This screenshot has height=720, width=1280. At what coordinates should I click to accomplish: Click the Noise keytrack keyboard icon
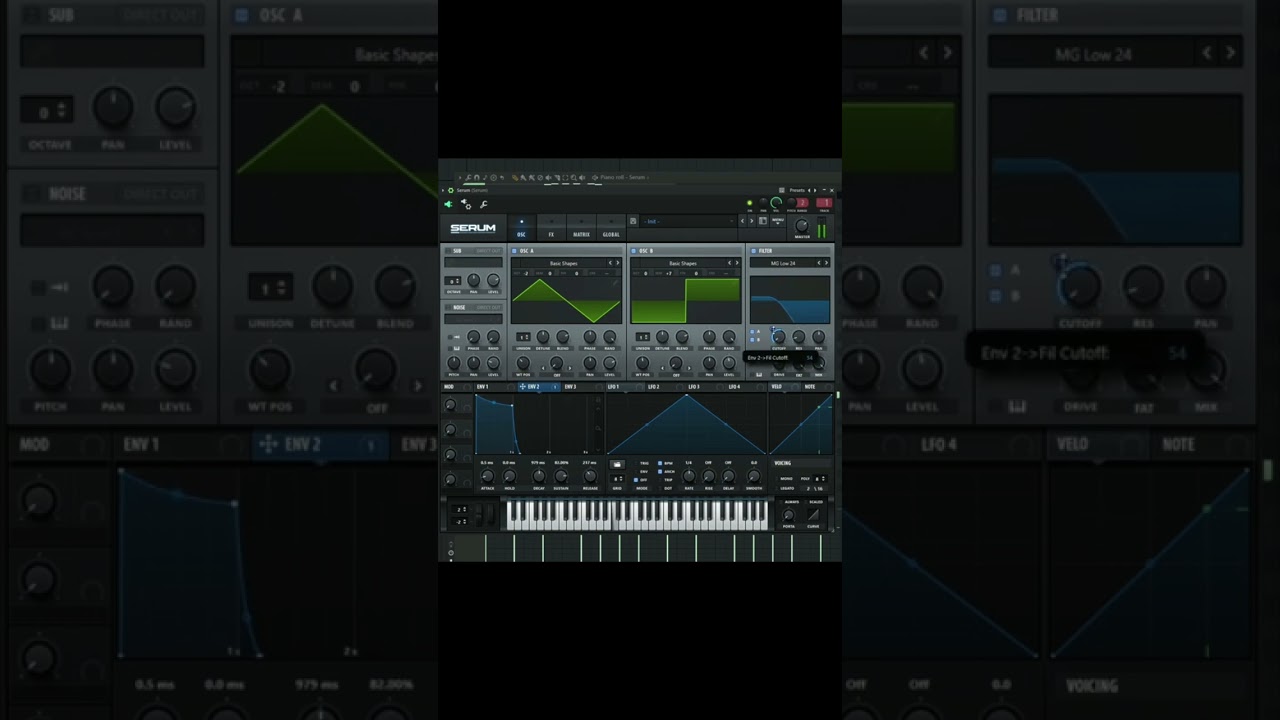point(455,348)
